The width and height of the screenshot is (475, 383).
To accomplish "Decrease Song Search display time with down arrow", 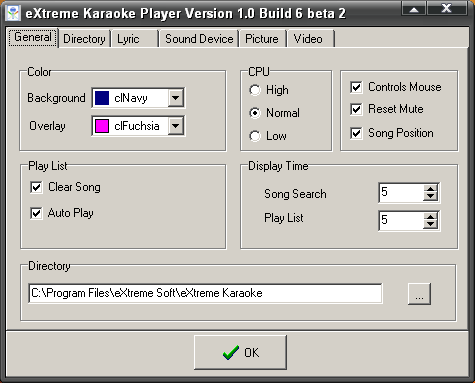I will tap(431, 197).
